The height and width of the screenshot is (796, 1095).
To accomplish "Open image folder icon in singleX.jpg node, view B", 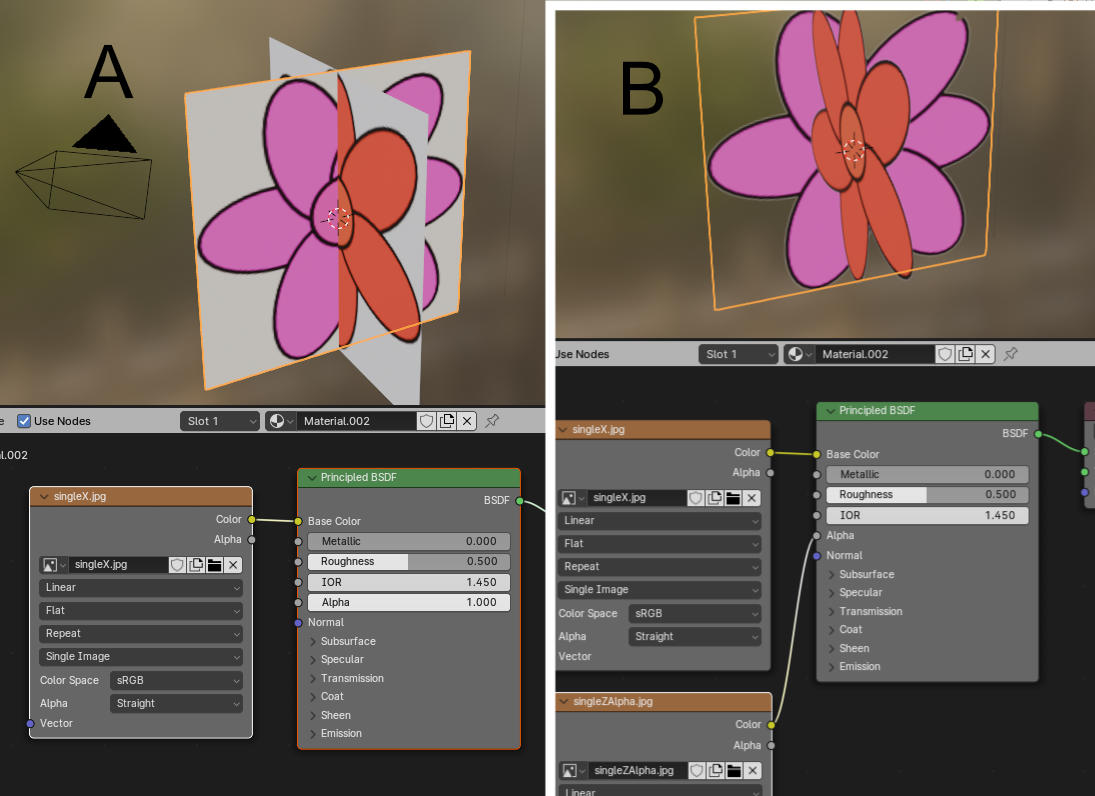I will point(733,498).
